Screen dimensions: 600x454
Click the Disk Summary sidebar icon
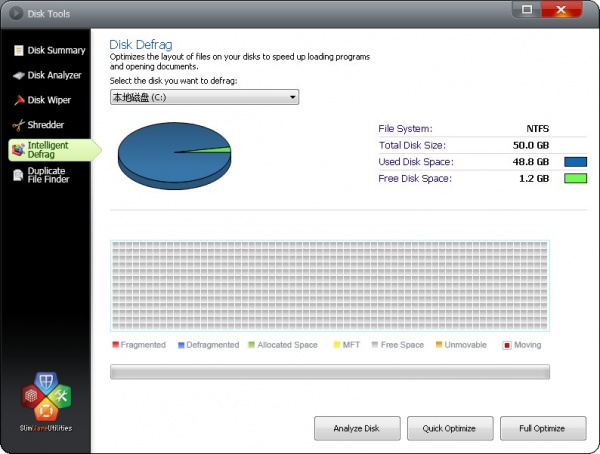point(18,50)
